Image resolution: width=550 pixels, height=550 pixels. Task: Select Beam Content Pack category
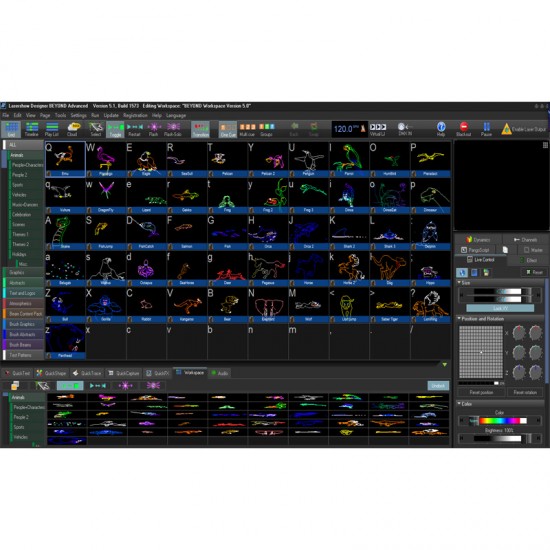coord(24,314)
